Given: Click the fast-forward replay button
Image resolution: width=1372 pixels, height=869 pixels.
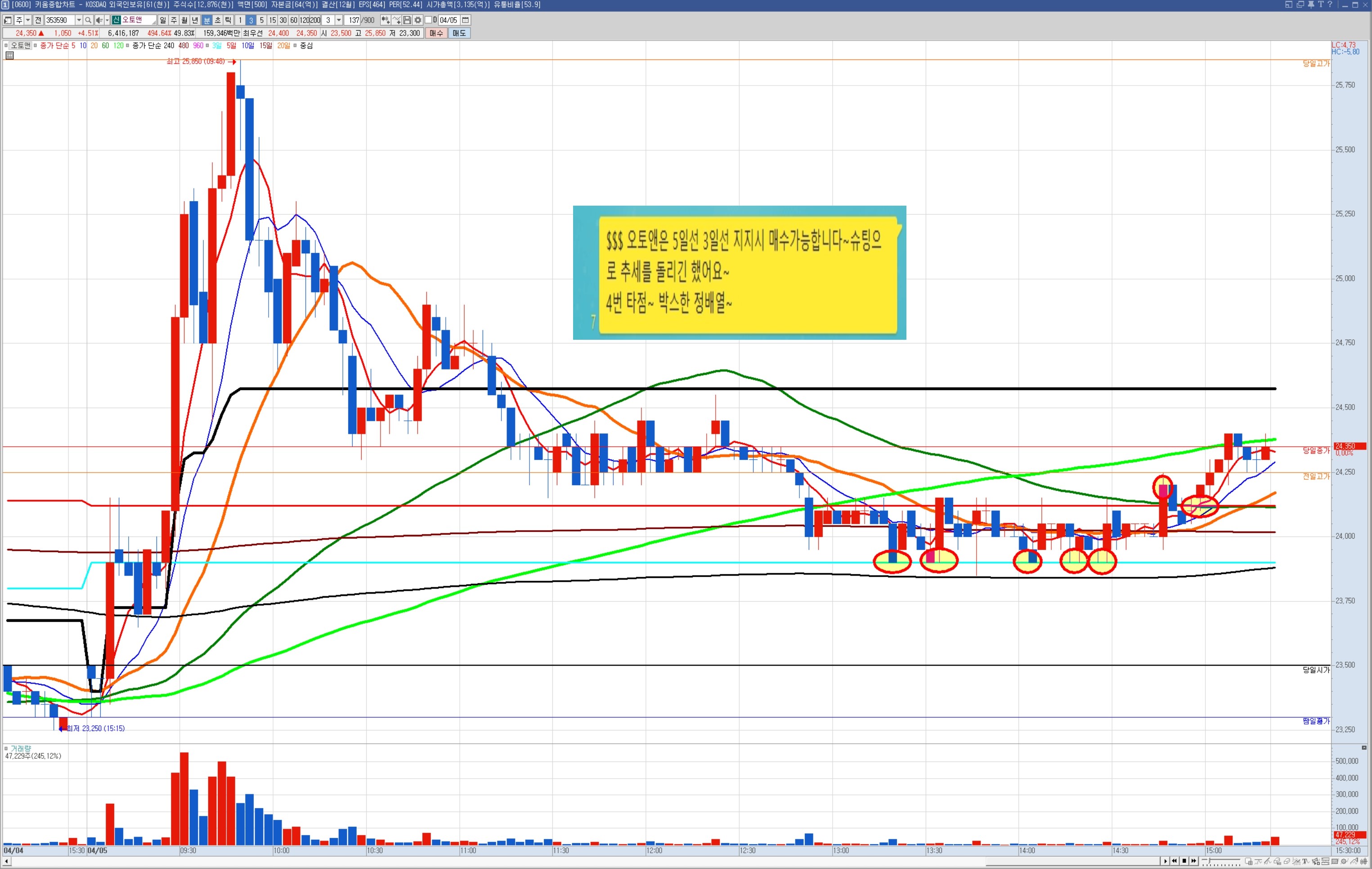Looking at the screenshot, I should click(1194, 861).
